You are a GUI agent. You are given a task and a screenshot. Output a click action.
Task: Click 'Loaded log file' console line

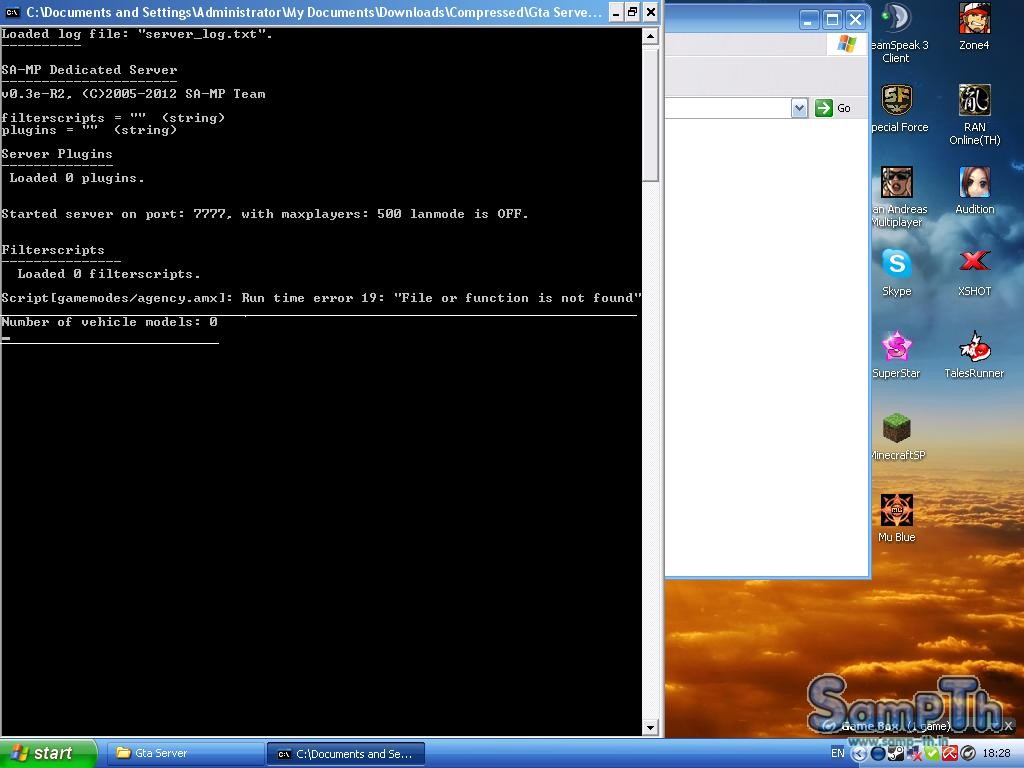(x=136, y=34)
